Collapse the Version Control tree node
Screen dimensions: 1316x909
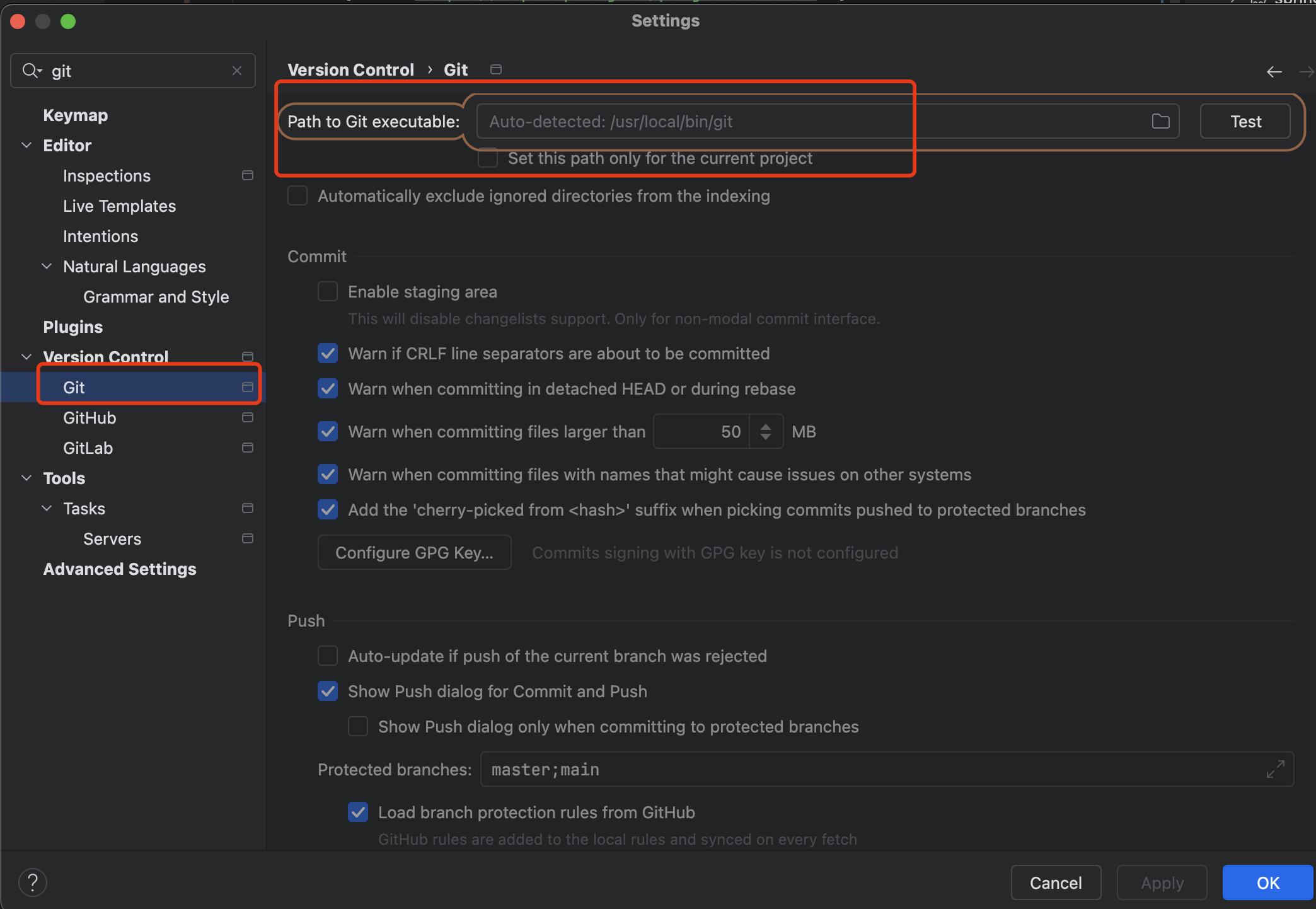point(26,356)
